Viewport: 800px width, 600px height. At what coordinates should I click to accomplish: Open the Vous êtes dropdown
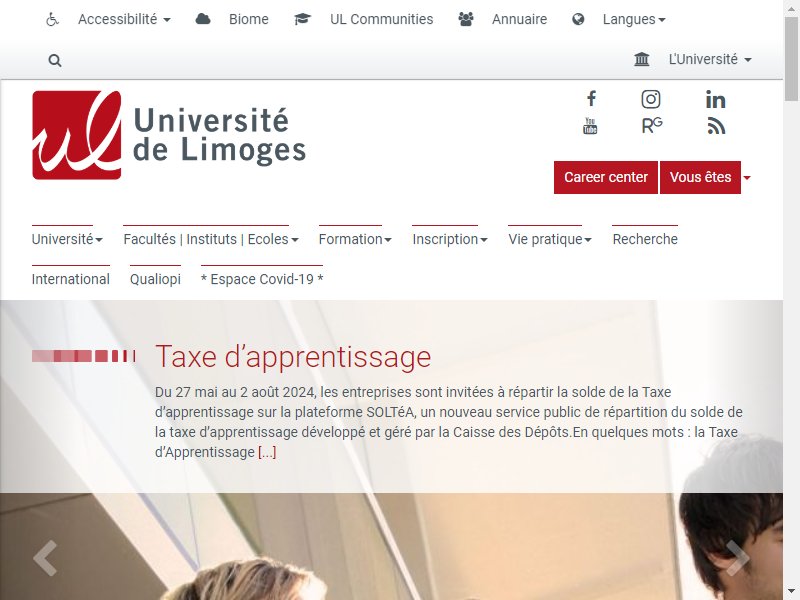click(705, 178)
